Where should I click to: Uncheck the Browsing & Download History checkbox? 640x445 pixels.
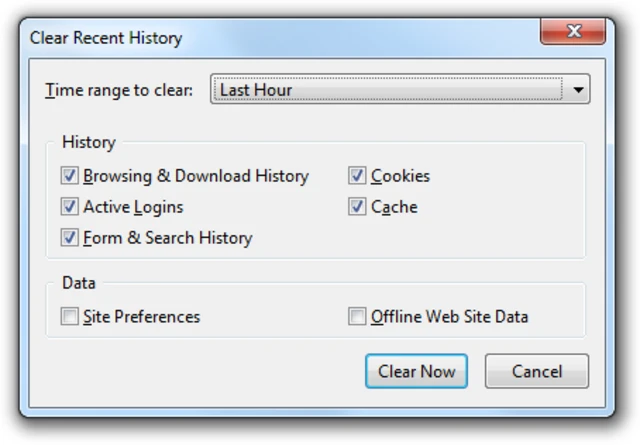pyautogui.click(x=70, y=176)
